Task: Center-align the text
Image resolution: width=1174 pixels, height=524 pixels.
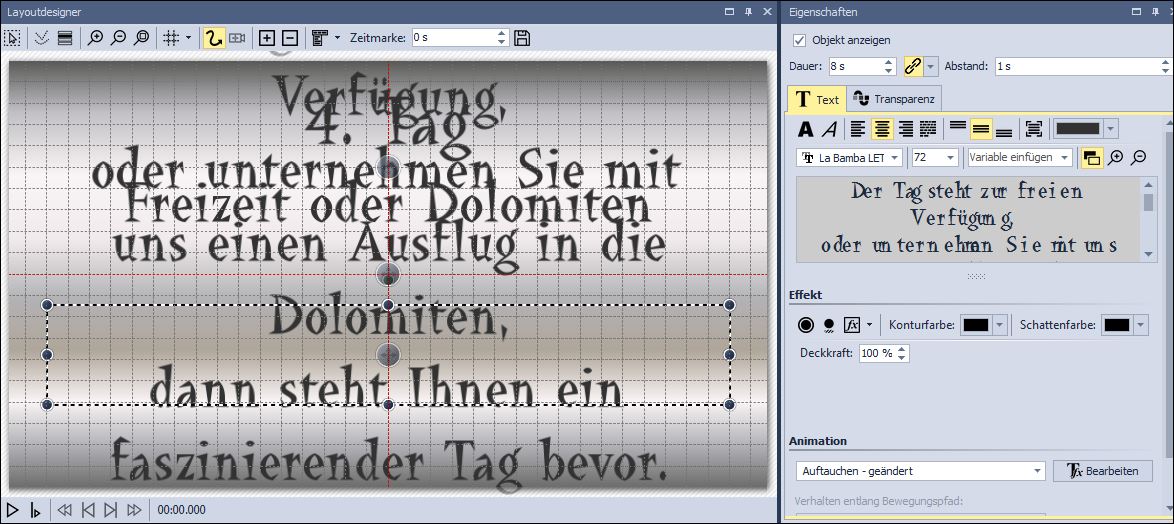Action: 882,129
